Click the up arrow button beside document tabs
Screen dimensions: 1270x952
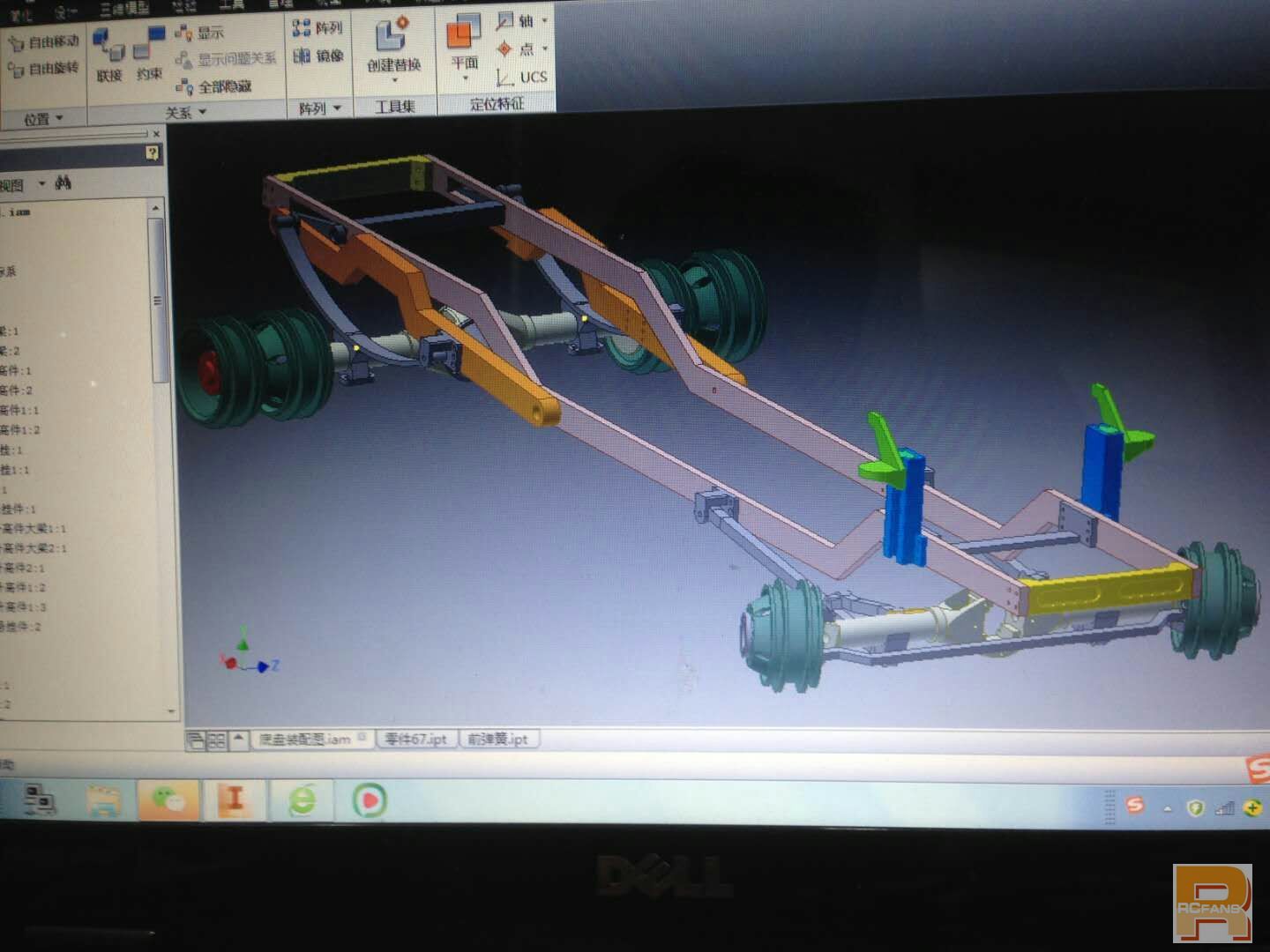[238, 740]
